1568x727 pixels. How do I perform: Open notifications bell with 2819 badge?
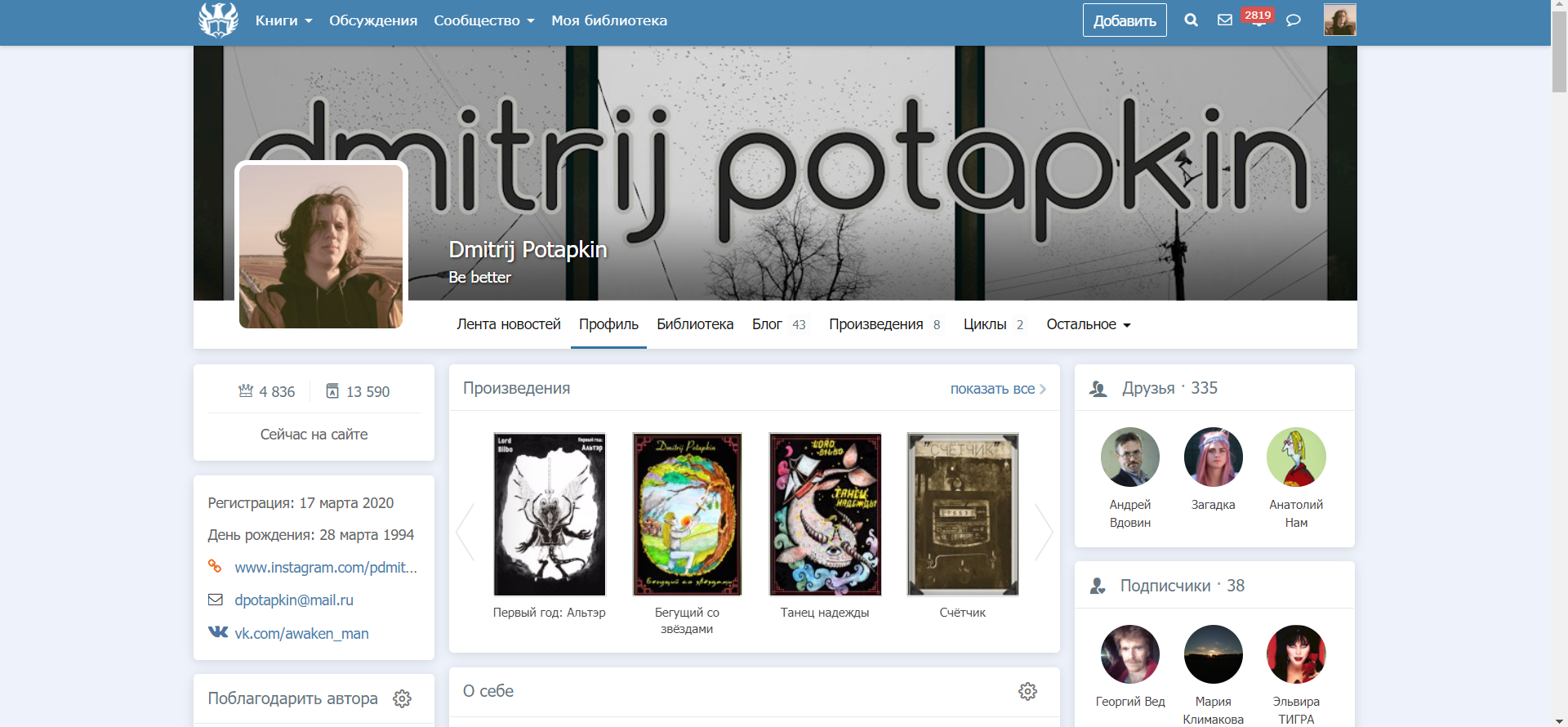(x=1258, y=20)
